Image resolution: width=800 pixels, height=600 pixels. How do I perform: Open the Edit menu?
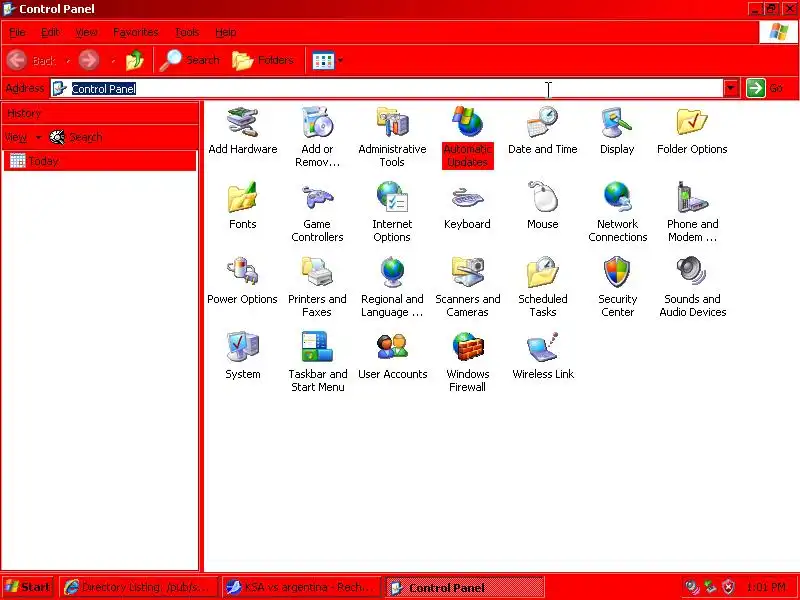(x=50, y=33)
